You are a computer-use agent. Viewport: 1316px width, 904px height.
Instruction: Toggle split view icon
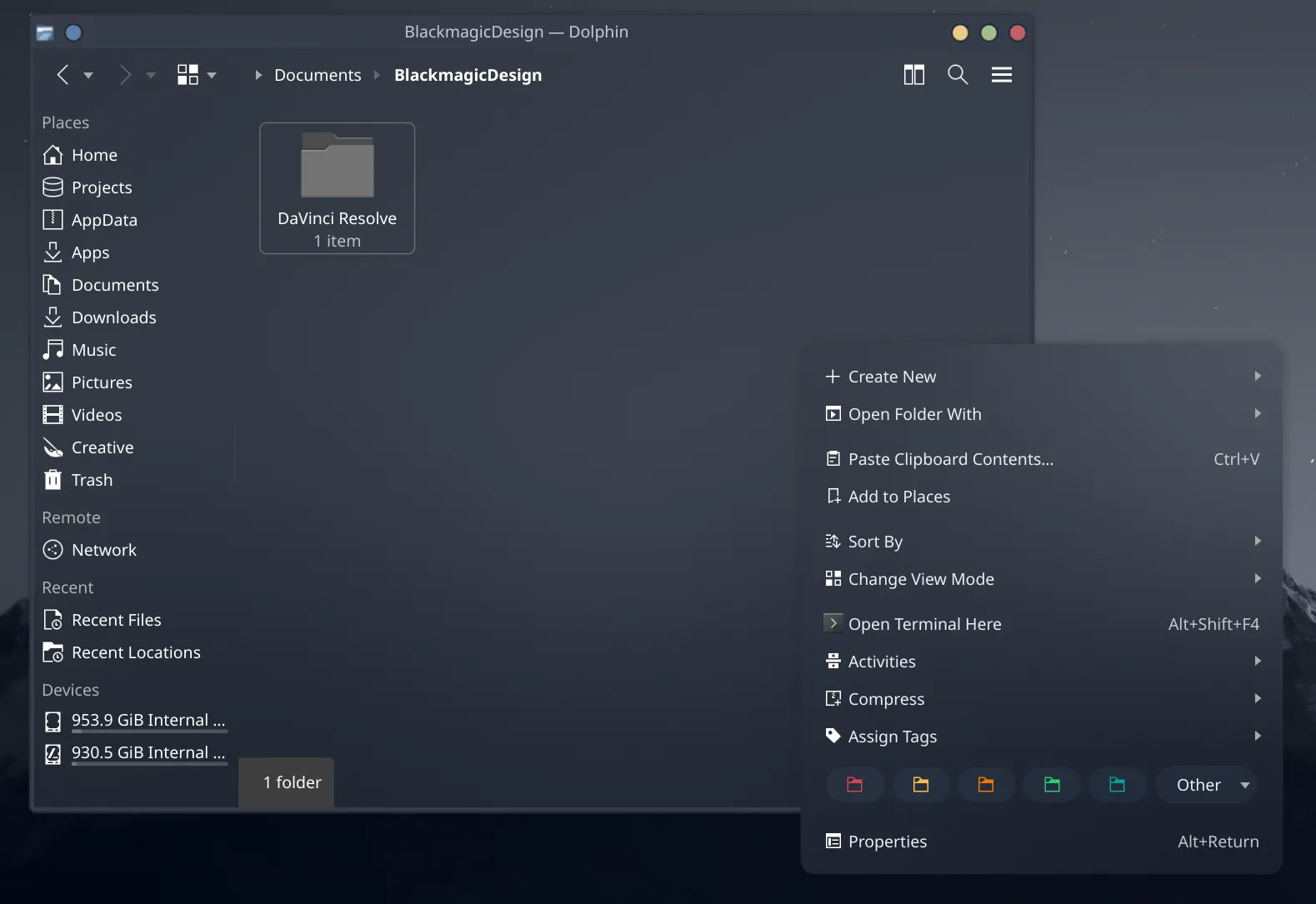point(914,75)
